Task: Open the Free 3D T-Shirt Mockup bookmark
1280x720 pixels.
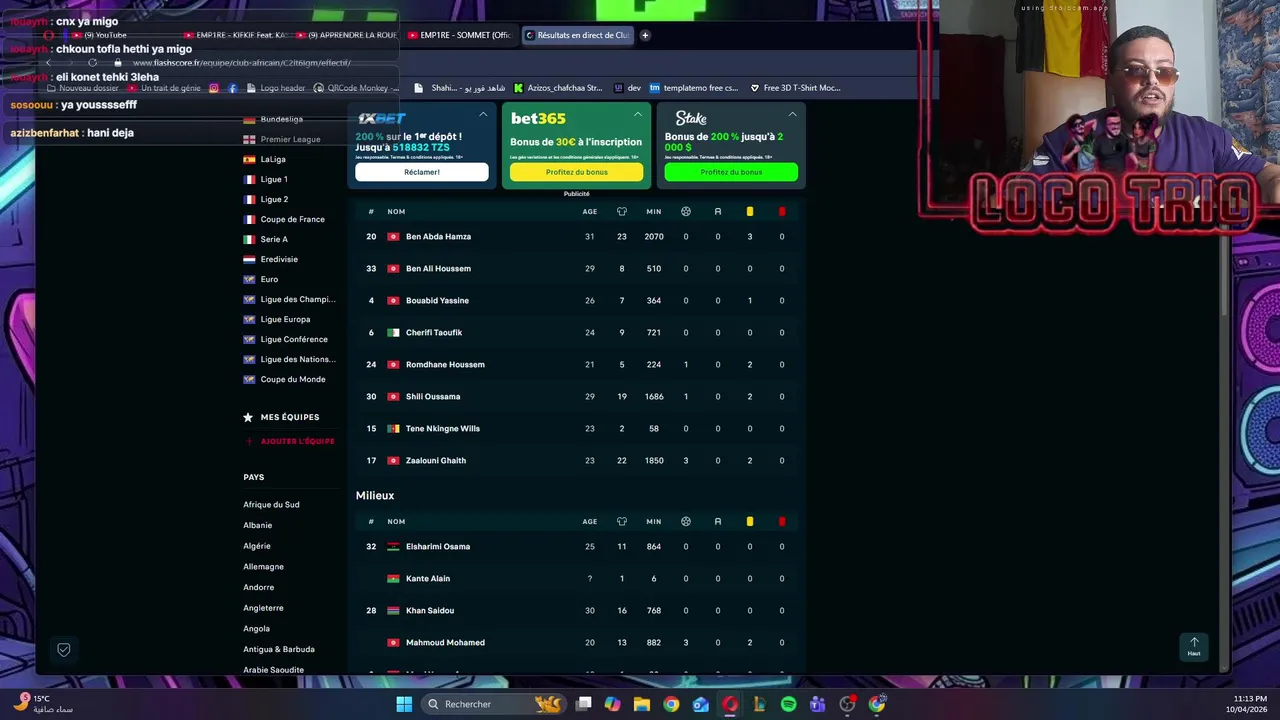Action: [x=795, y=88]
